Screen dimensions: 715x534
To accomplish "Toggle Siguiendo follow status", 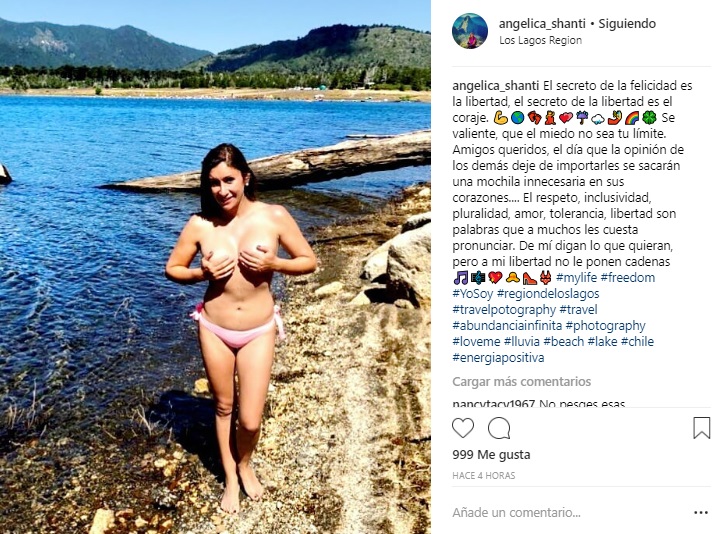I will coord(627,24).
